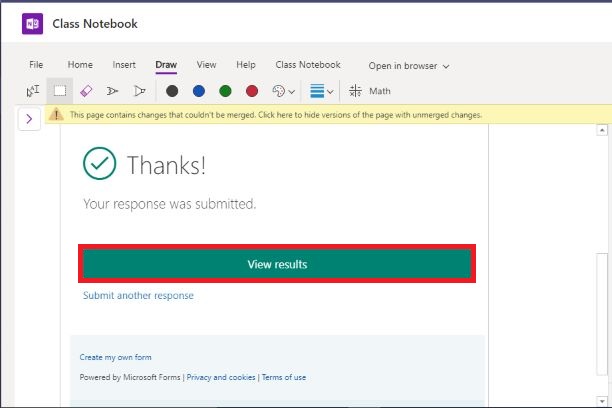
Task: Click the Math tool icon
Action: [355, 91]
